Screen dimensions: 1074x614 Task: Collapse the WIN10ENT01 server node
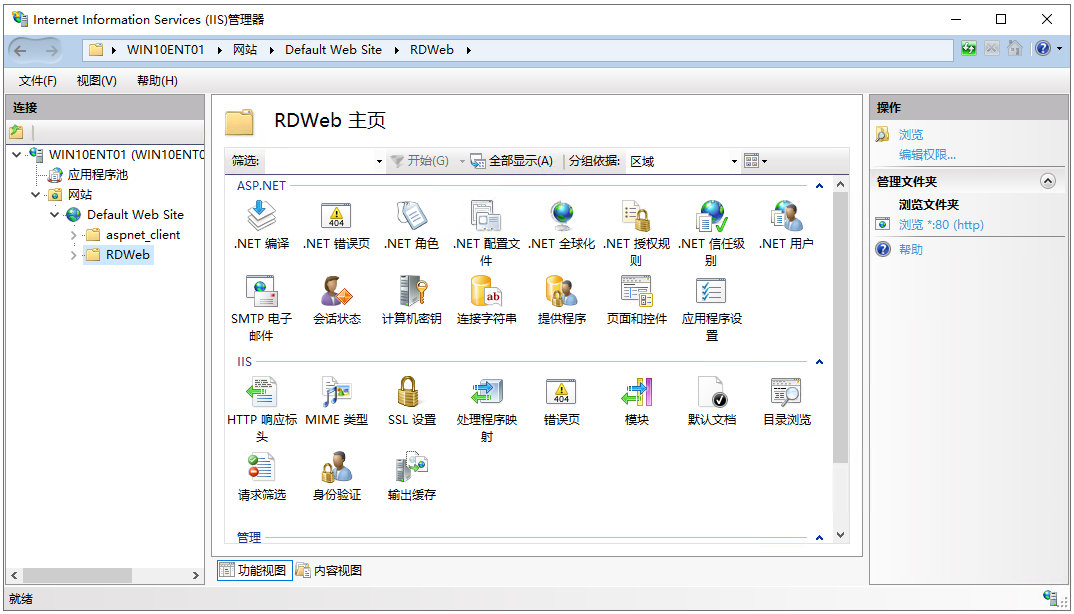pyautogui.click(x=17, y=155)
